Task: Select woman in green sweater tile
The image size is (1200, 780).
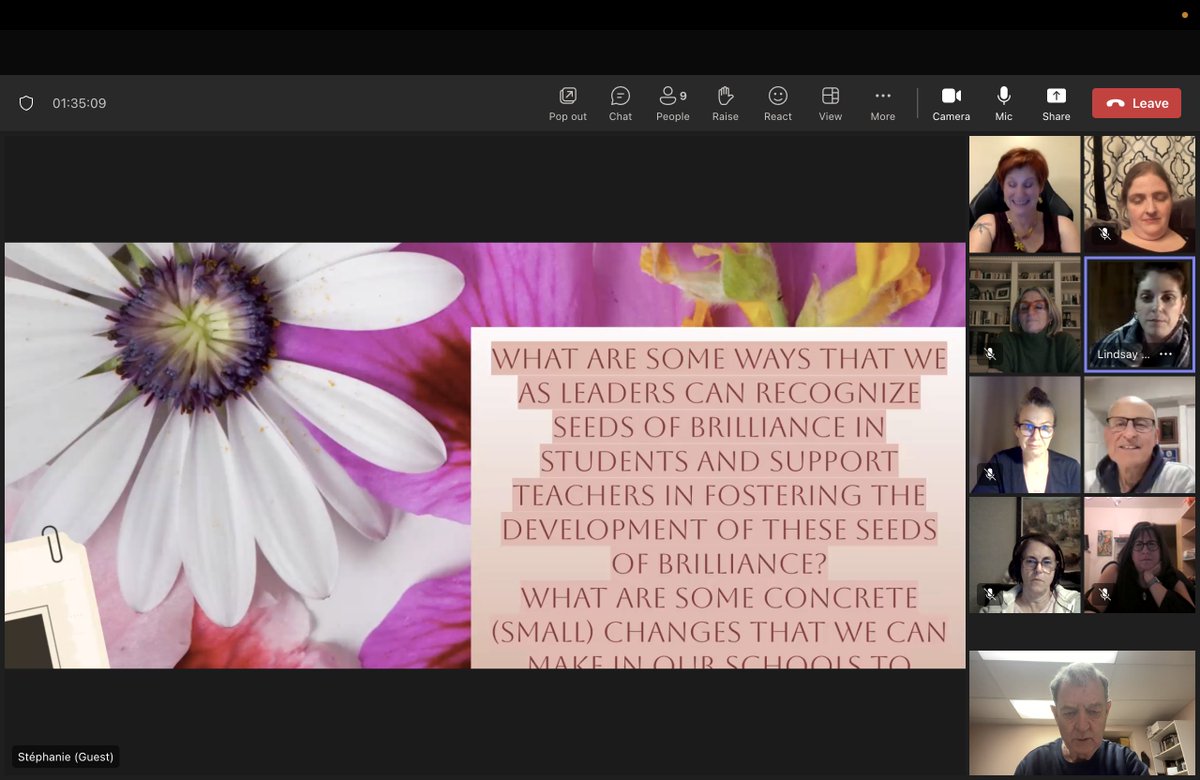Action: click(1025, 314)
